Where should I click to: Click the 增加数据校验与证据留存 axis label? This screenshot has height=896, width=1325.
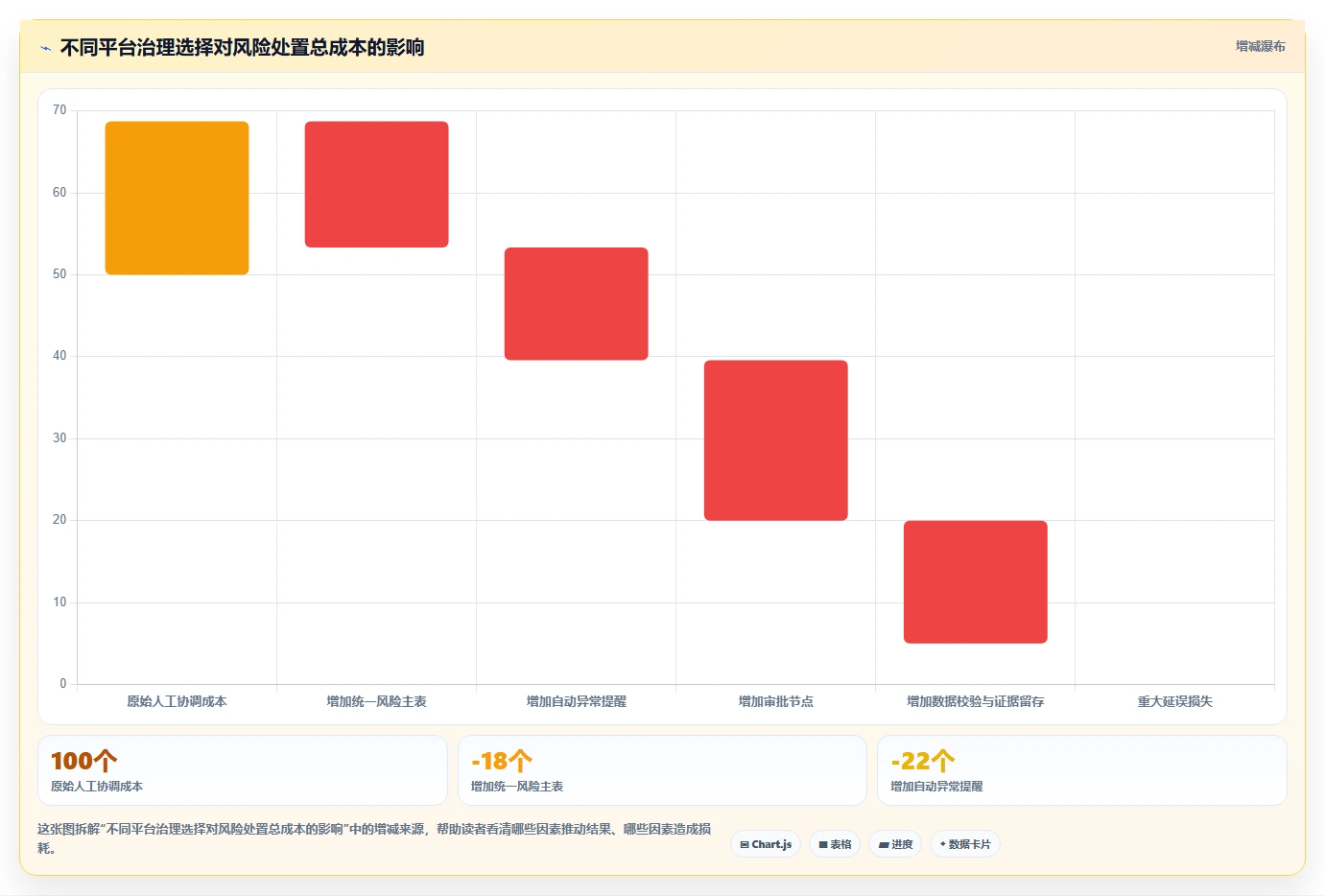pyautogui.click(x=976, y=701)
